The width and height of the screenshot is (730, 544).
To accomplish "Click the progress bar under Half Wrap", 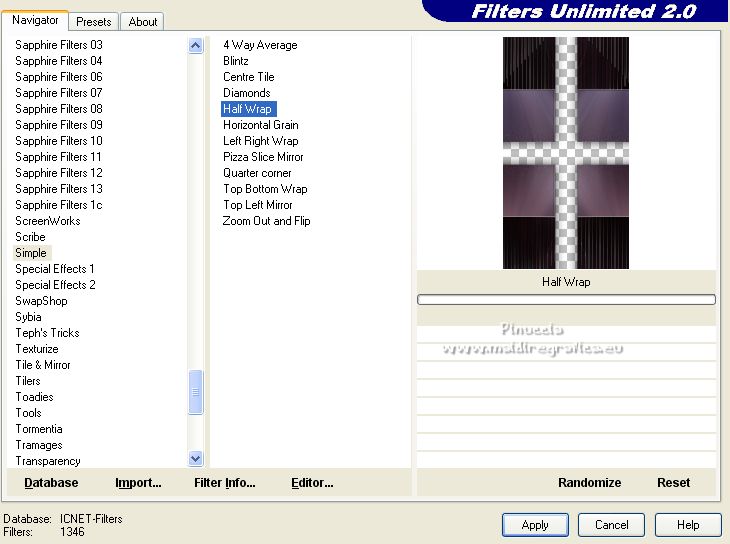I will (x=566, y=299).
